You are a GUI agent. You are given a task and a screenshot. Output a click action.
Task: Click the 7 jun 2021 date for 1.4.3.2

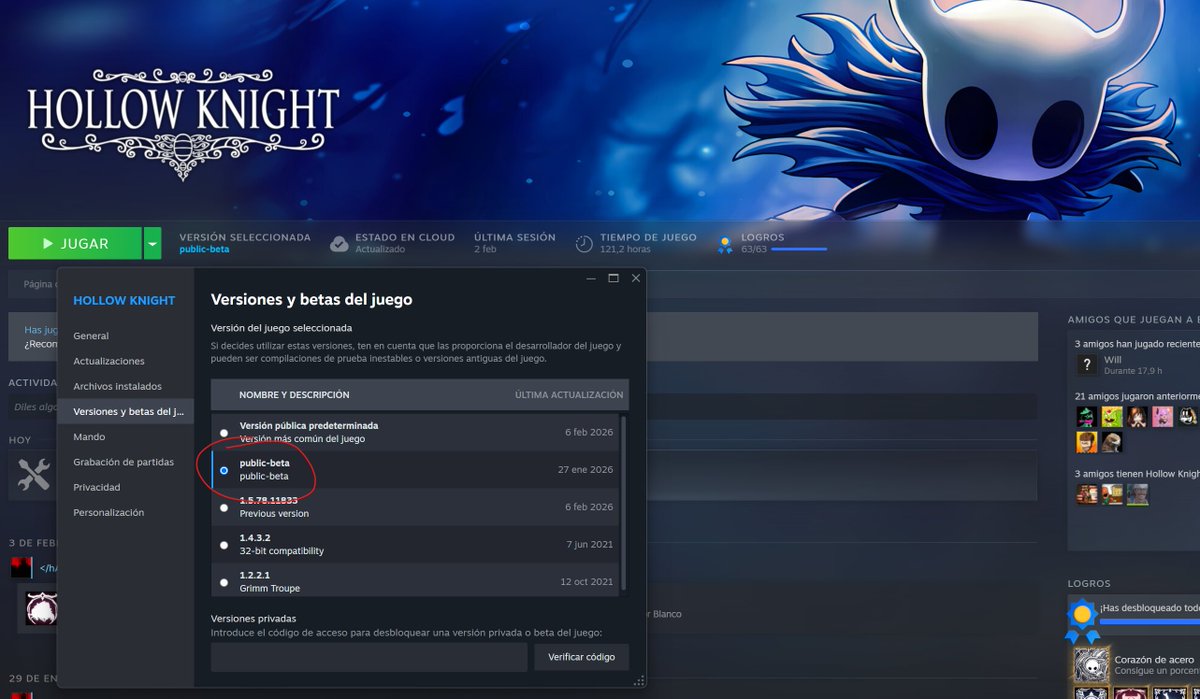pos(590,545)
